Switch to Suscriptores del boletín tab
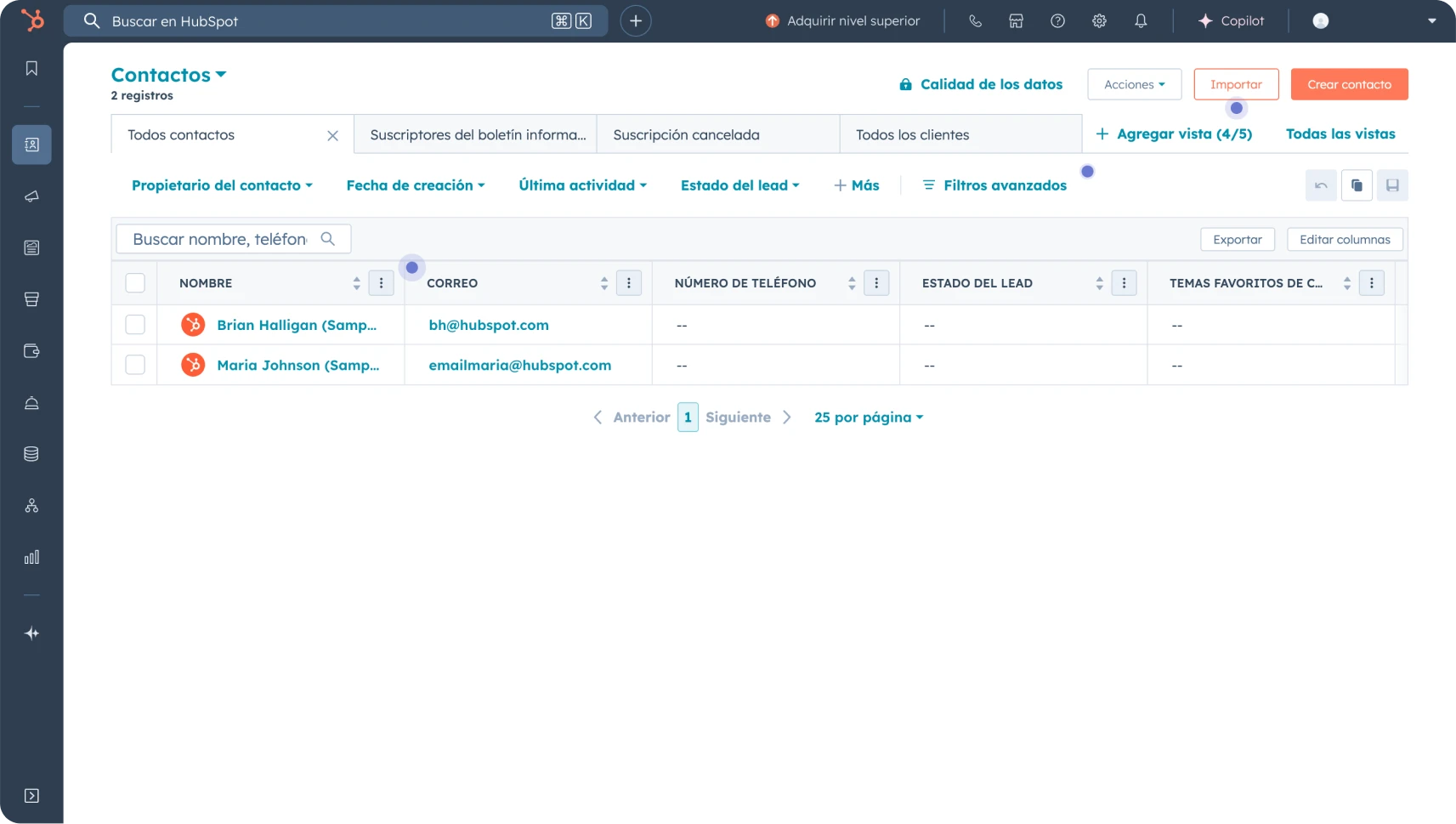This screenshot has height=824, width=1456. pos(476,134)
